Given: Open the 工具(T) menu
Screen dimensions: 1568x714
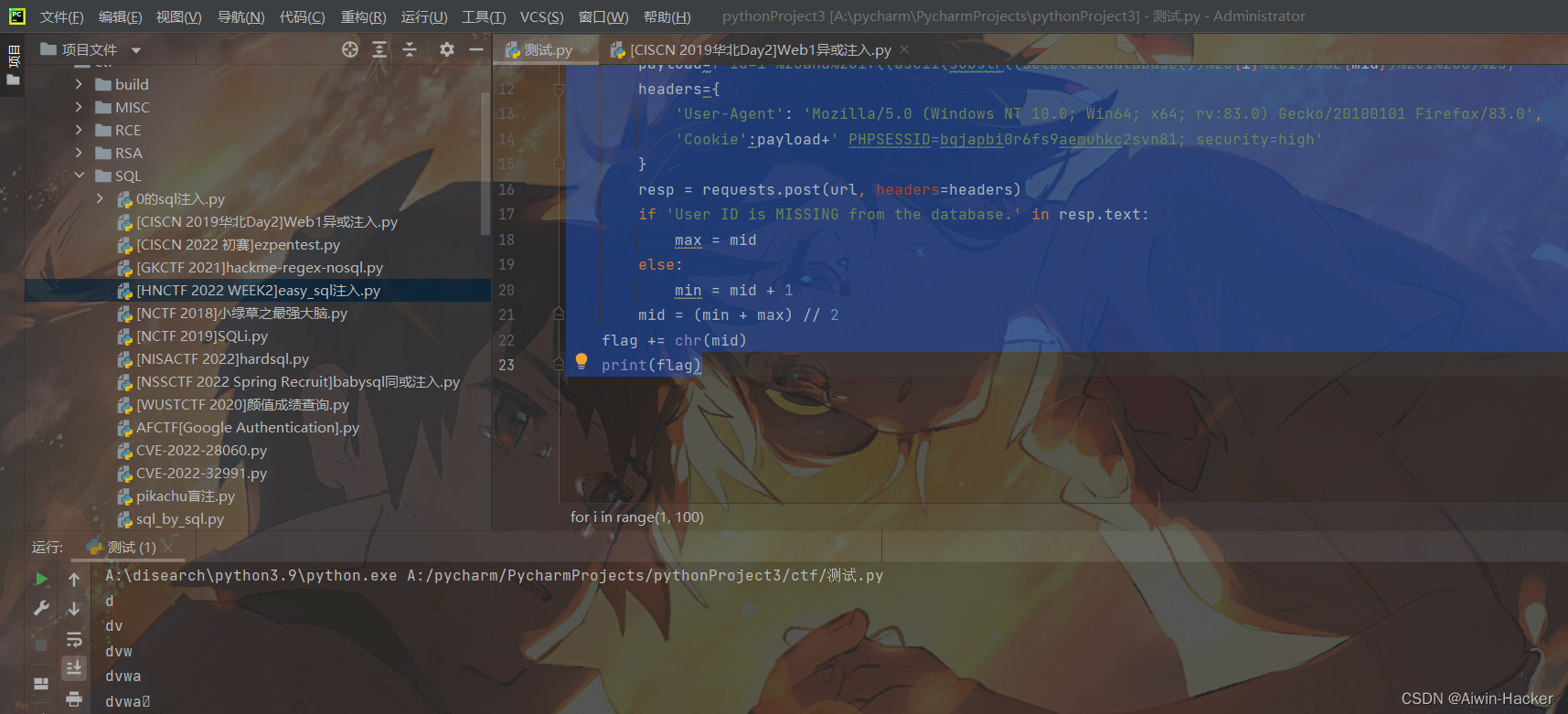Looking at the screenshot, I should point(484,16).
